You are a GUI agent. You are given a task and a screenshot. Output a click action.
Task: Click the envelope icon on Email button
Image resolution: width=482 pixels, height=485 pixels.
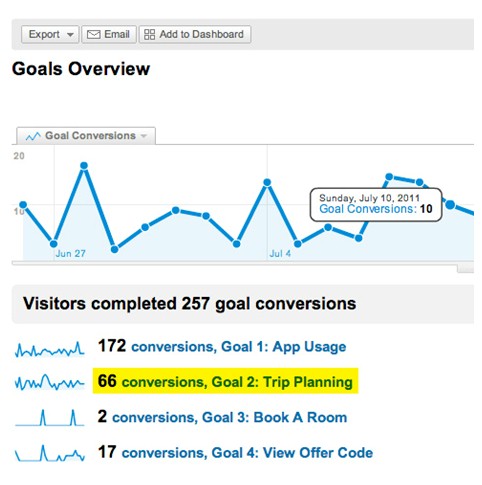click(93, 35)
